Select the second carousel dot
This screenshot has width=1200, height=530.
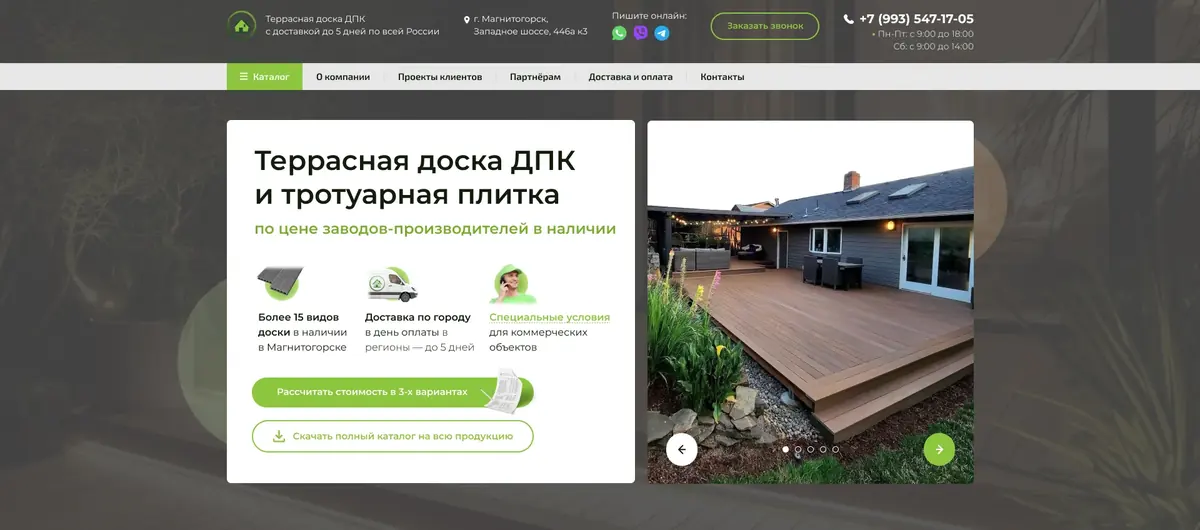click(x=798, y=449)
